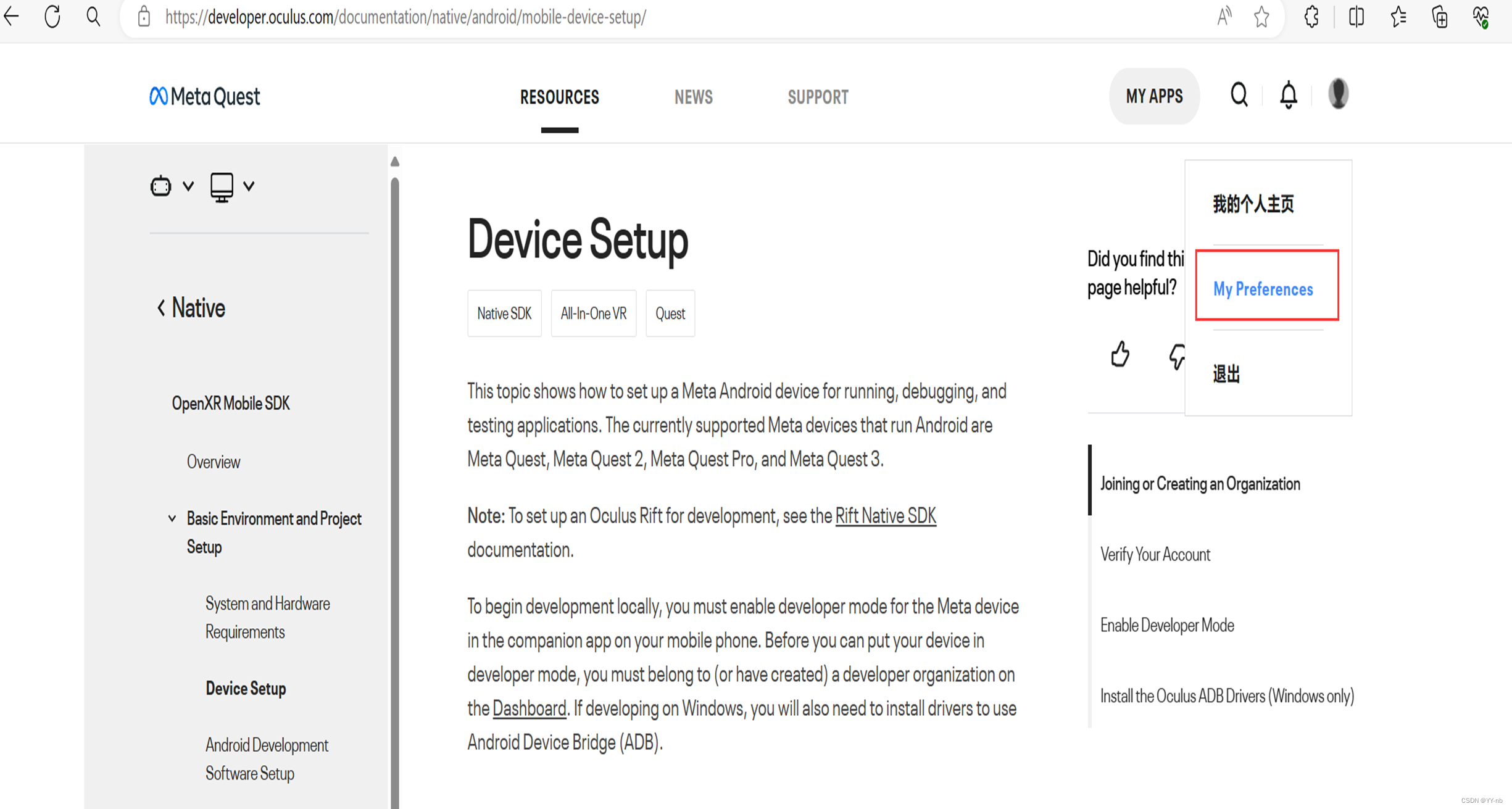The width and height of the screenshot is (1512, 809).
Task: Open the Meta Quest site search icon
Action: [1239, 95]
